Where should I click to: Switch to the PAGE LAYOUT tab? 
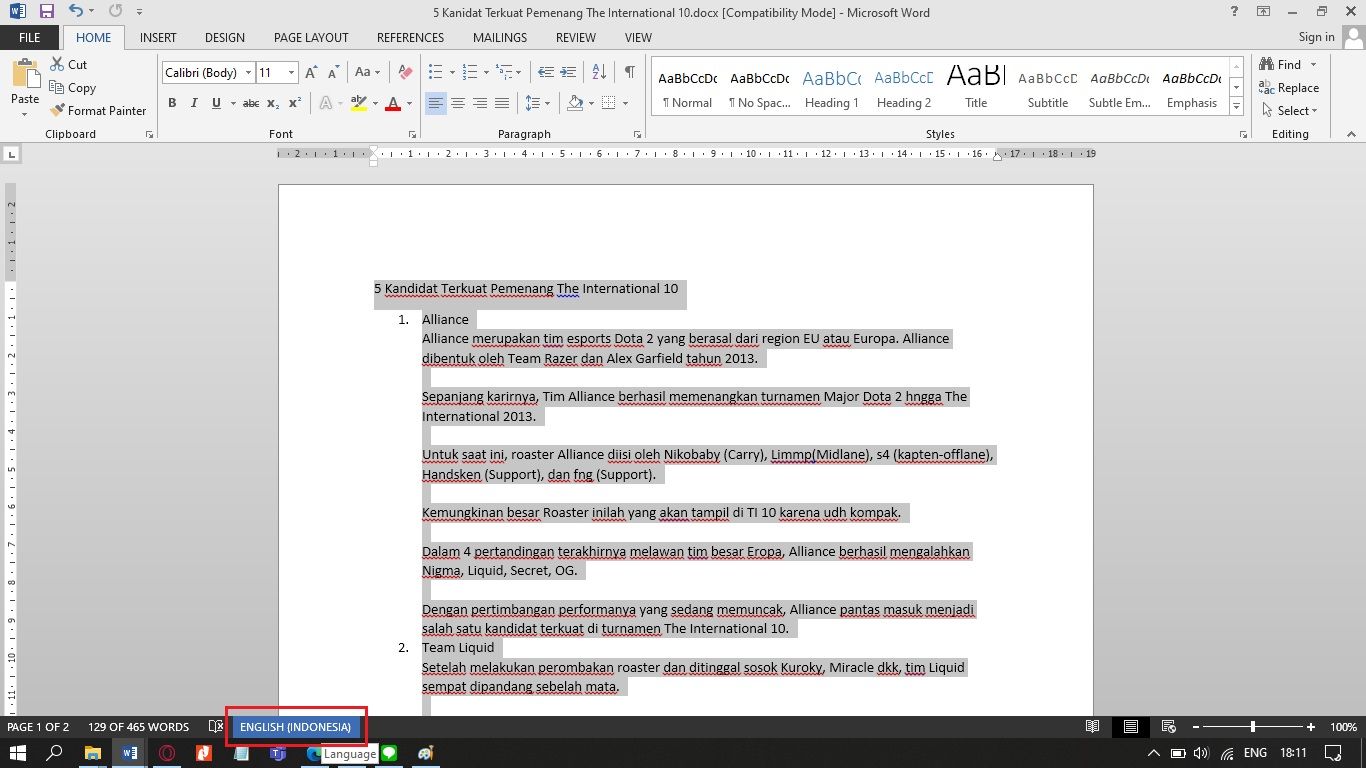click(x=311, y=38)
